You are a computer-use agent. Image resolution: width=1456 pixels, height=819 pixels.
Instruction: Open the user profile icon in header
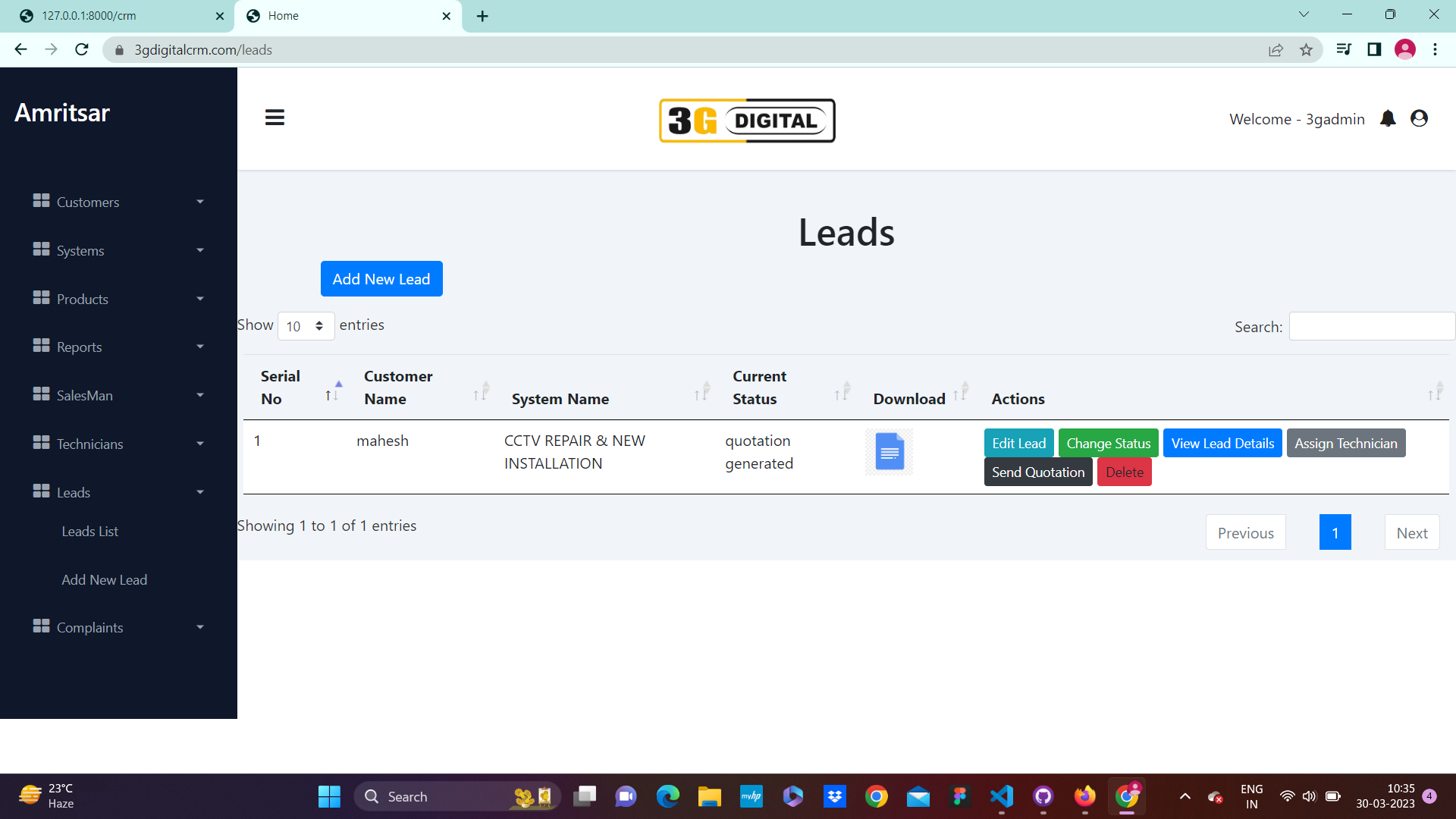coord(1419,118)
